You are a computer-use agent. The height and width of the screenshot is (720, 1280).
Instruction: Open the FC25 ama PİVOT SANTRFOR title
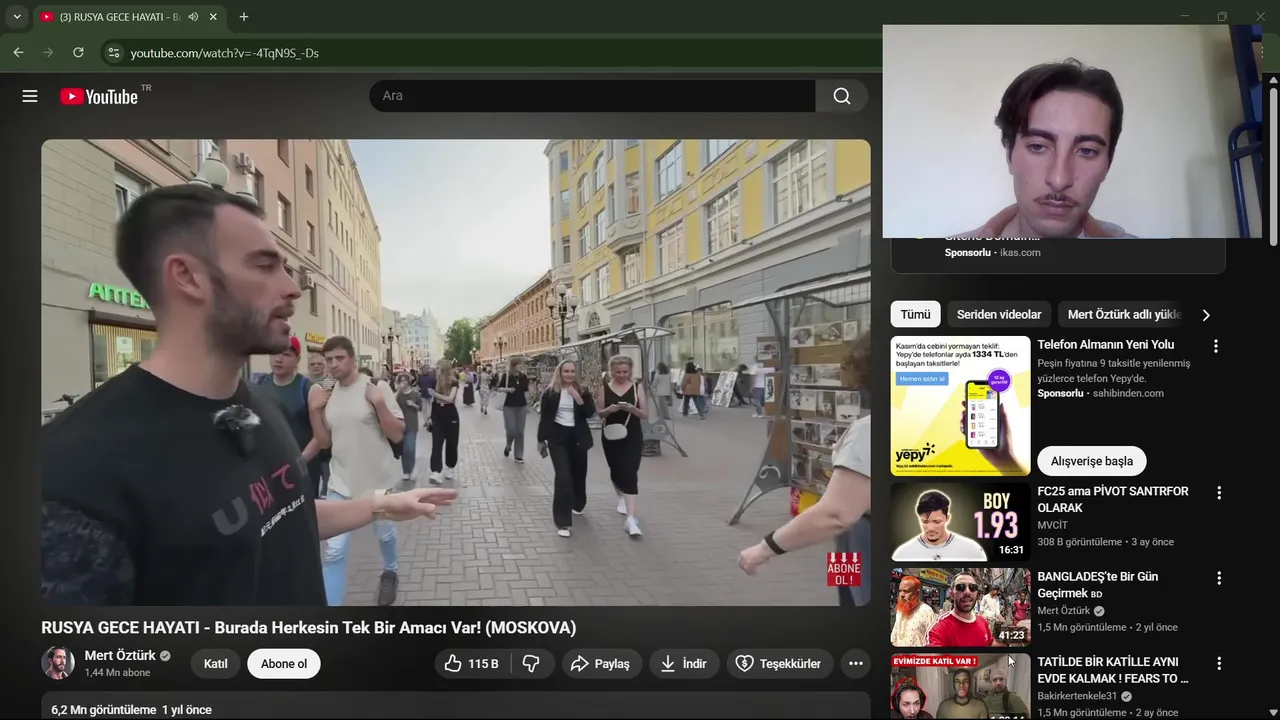pos(1113,499)
